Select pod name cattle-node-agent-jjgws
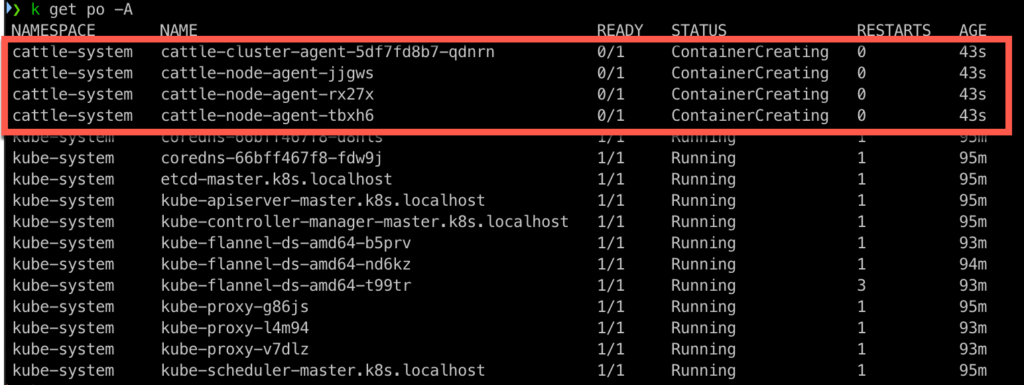1024x385 pixels. point(267,73)
